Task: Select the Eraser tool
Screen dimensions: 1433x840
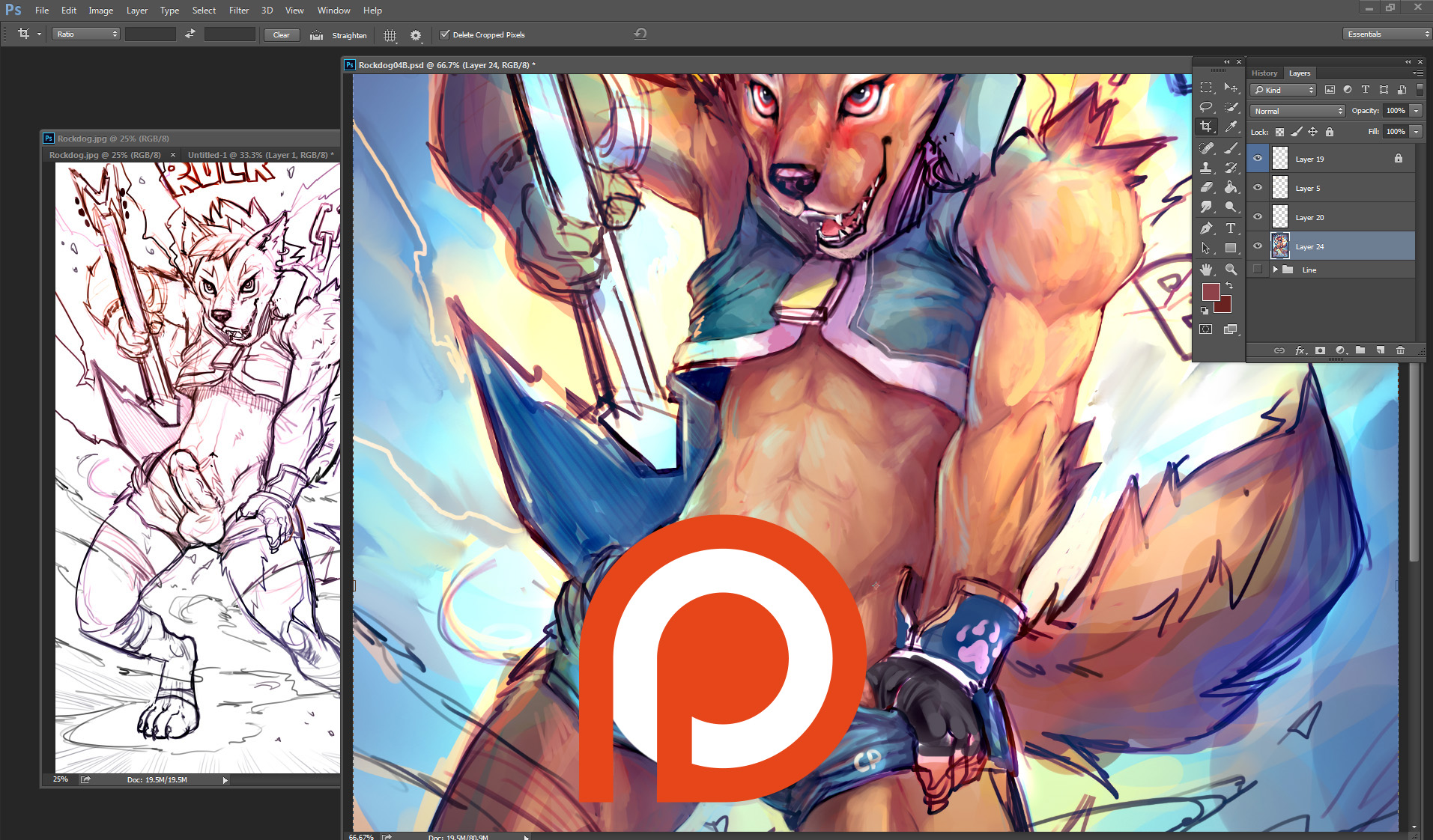Action: click(x=1206, y=187)
